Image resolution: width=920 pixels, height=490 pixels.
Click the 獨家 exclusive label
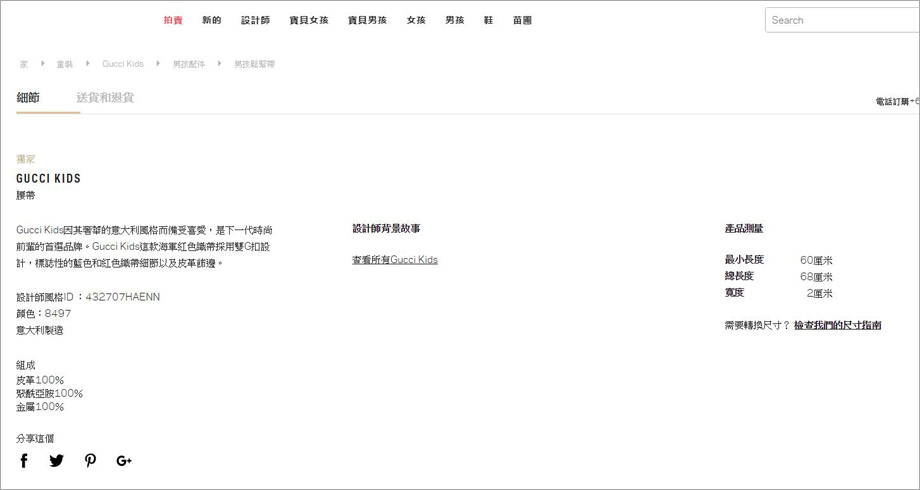coord(26,159)
